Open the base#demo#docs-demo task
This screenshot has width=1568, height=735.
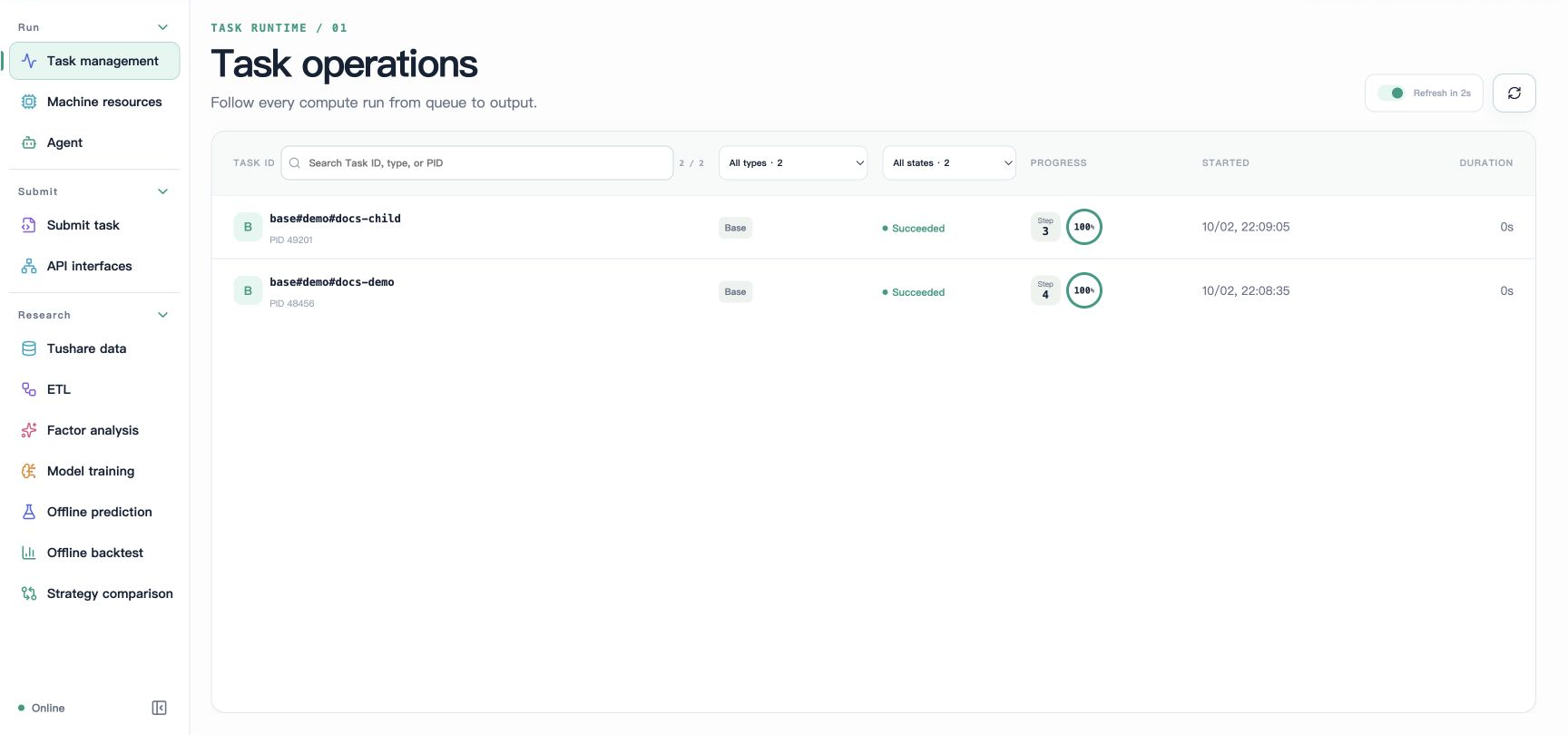click(x=332, y=282)
